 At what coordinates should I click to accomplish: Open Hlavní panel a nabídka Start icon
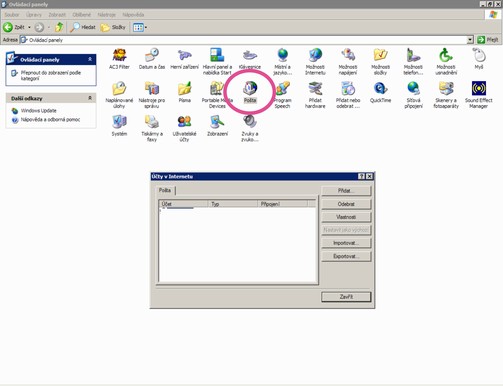click(217, 61)
